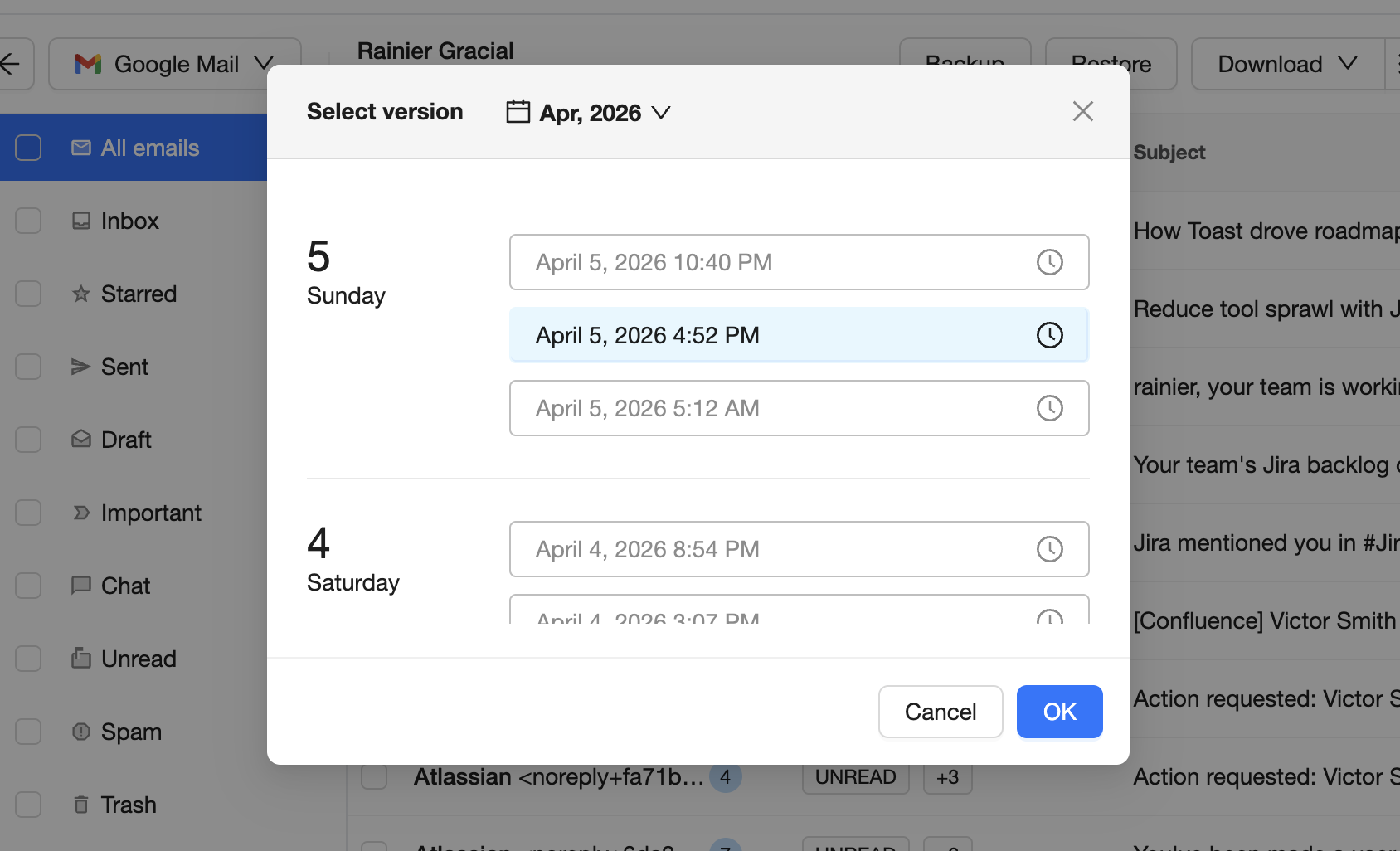Expand the Download dropdown

pos(1287,64)
